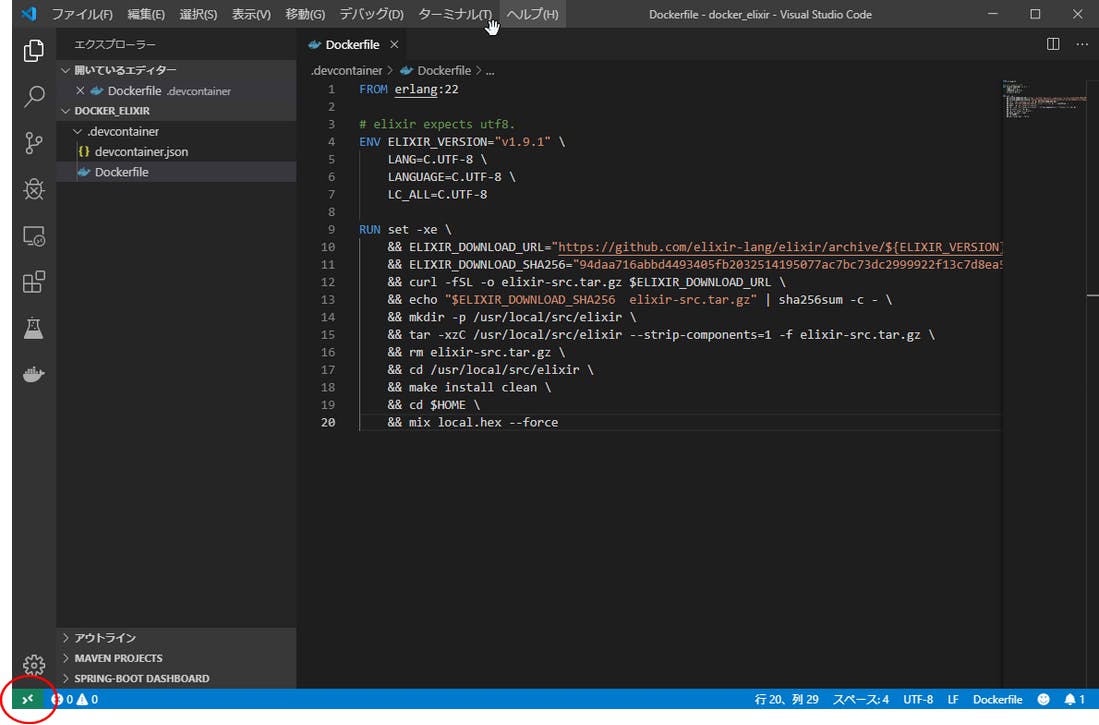Collapse the .devcontainer folder

point(115,131)
